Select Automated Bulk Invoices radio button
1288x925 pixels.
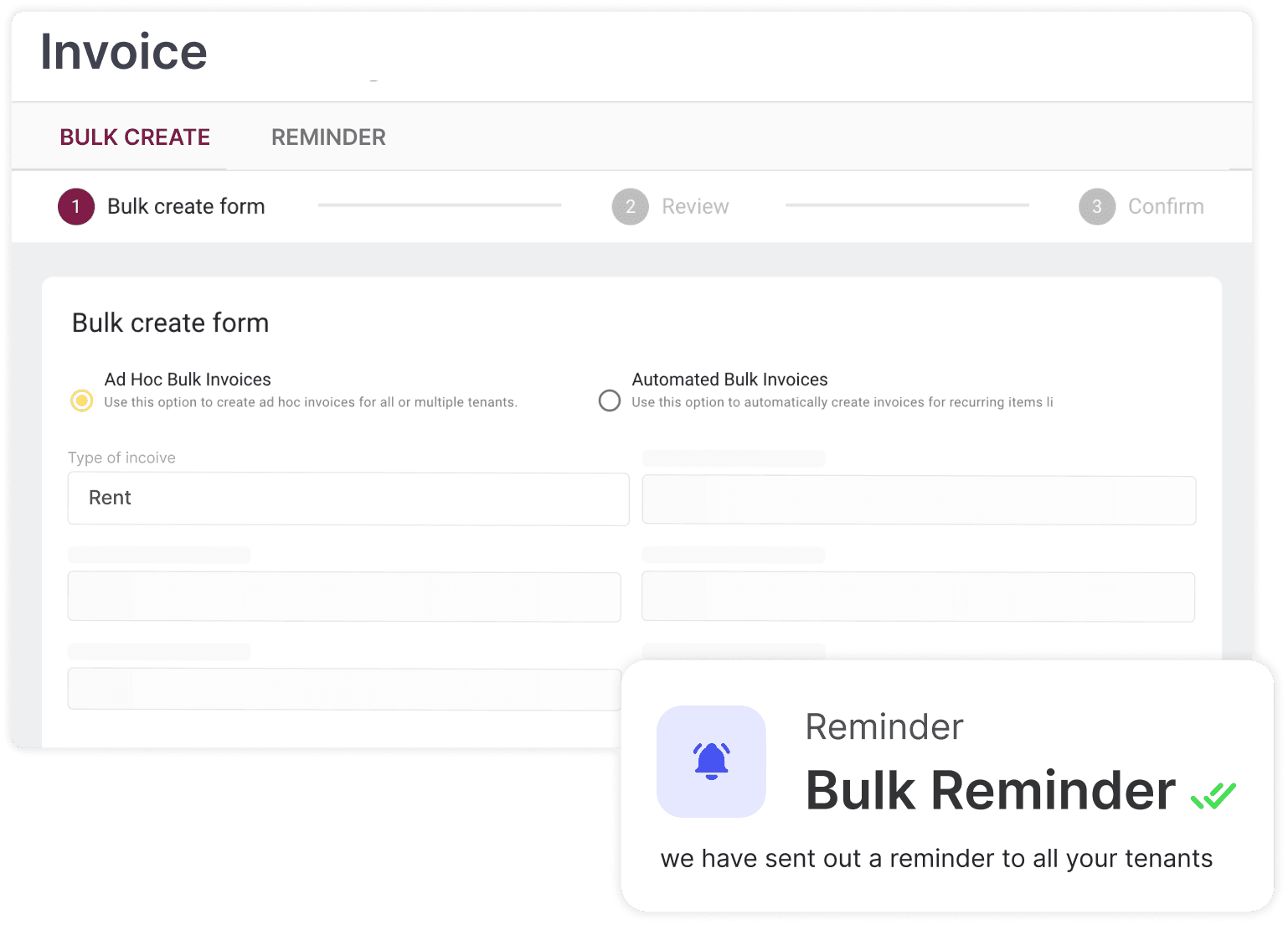pos(610,400)
